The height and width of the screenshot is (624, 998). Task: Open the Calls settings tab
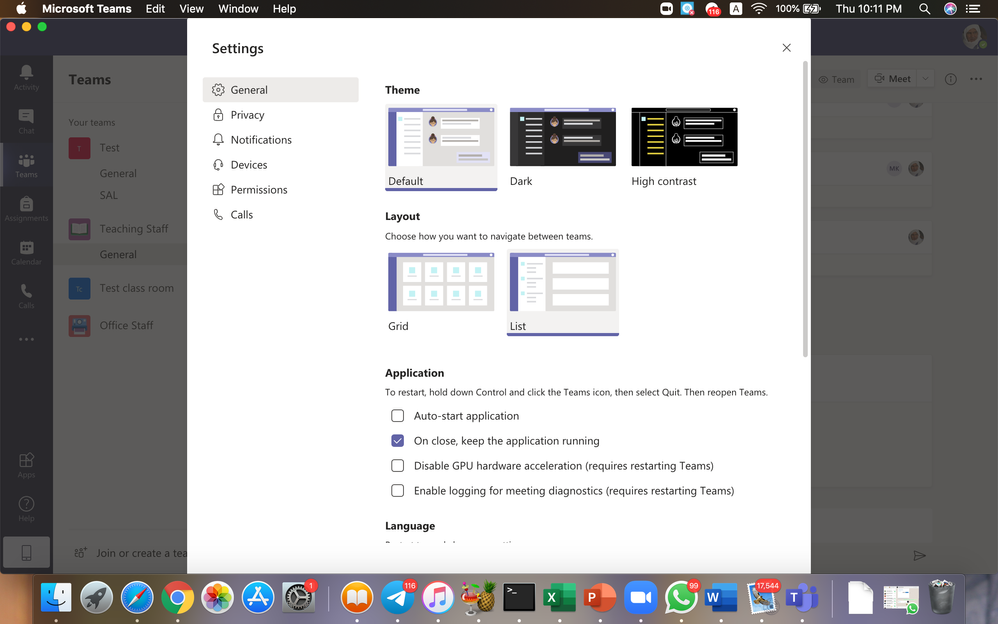[x=281, y=215]
